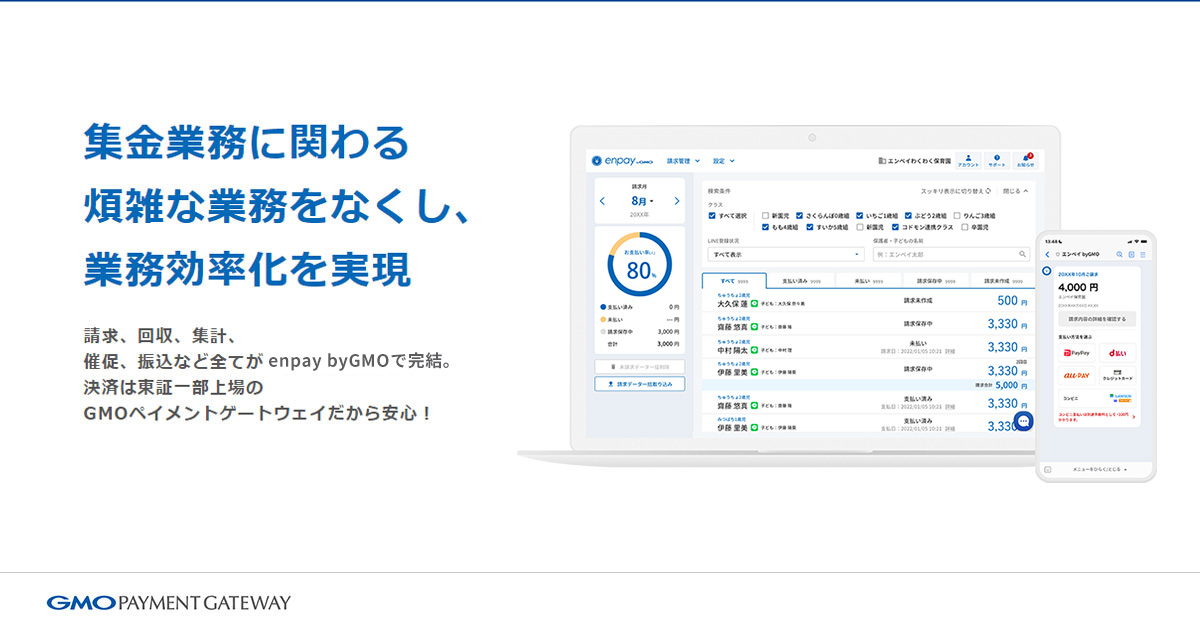
Task: Open the 設定 dropdown menu
Action: point(724,160)
